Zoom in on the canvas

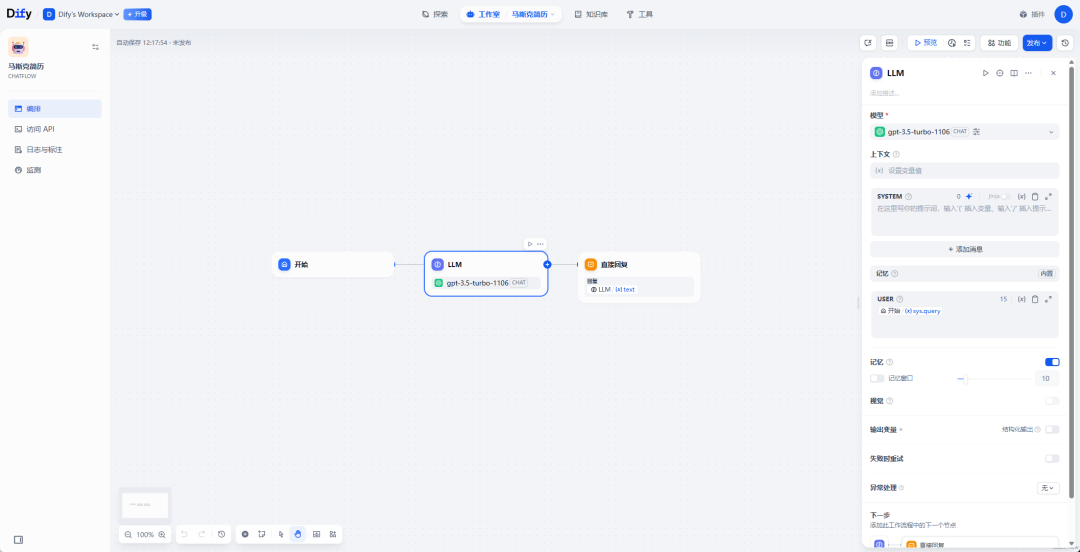click(x=162, y=535)
